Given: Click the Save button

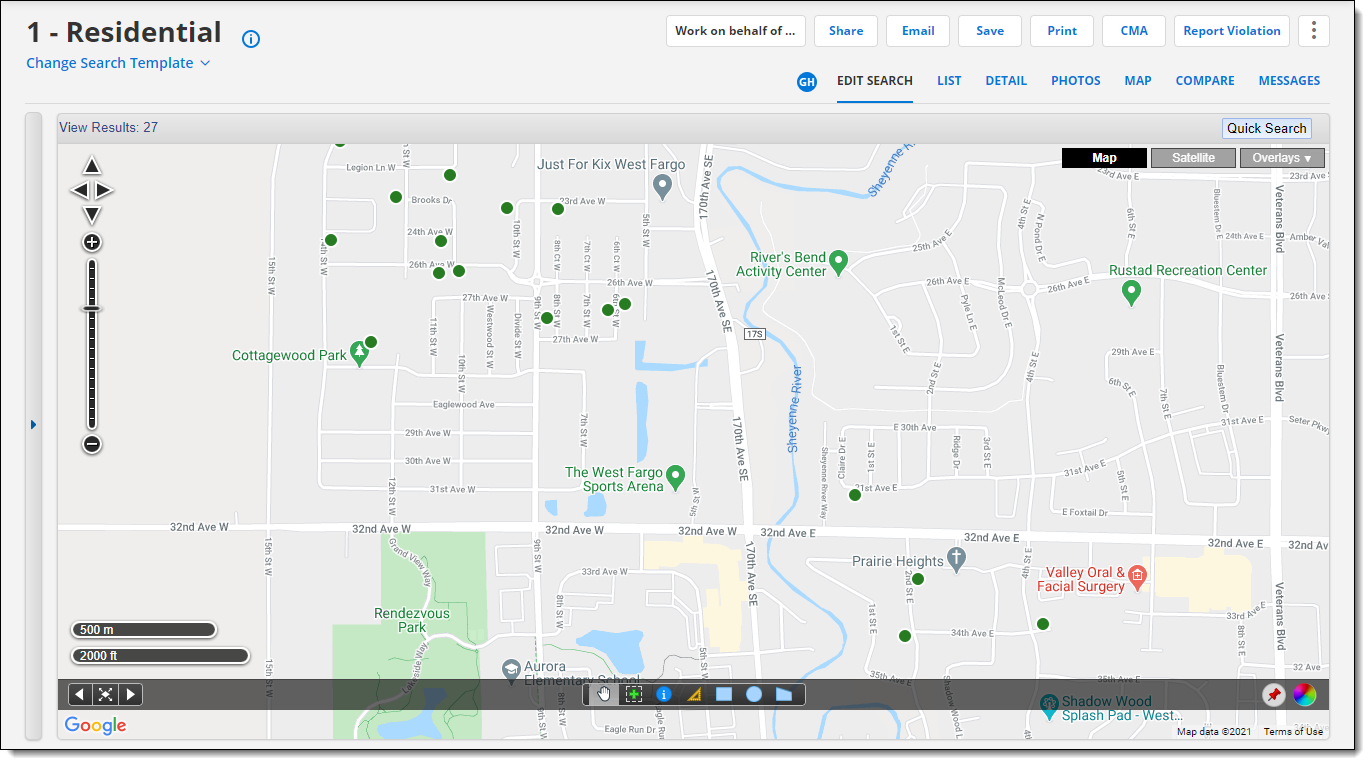Looking at the screenshot, I should click(990, 31).
